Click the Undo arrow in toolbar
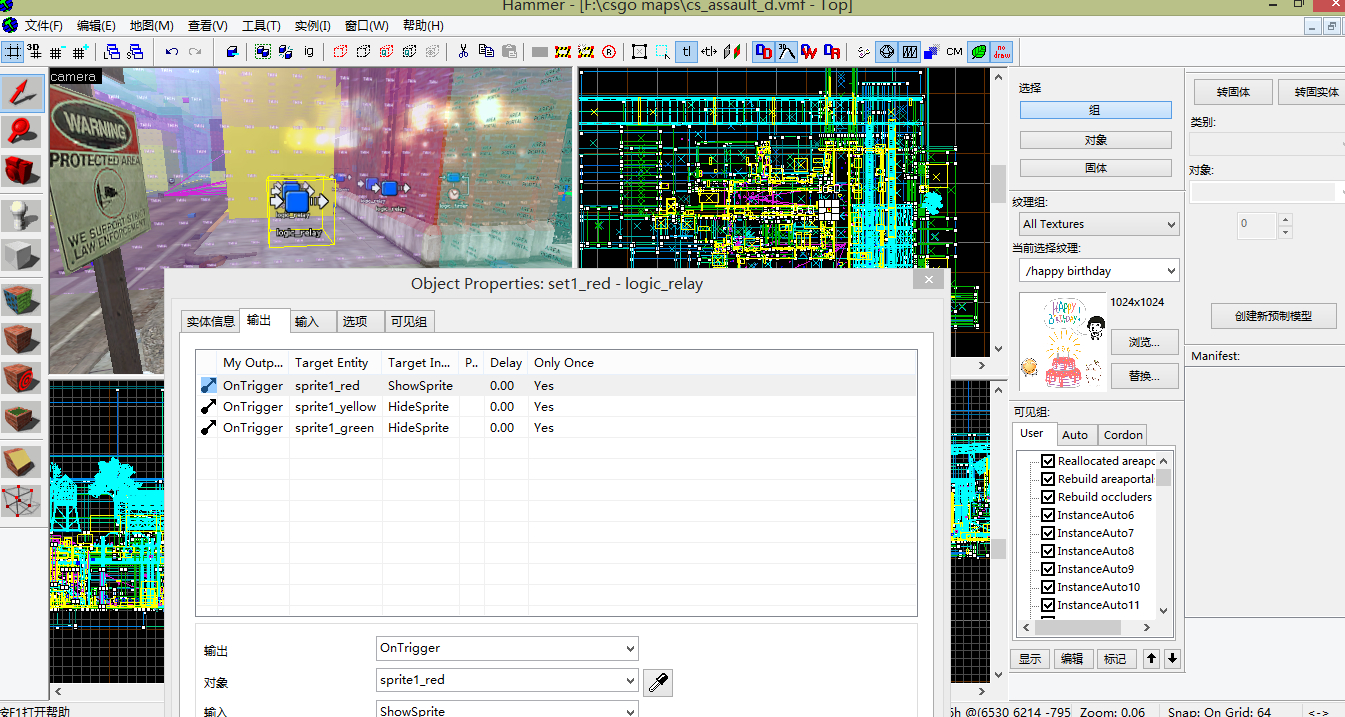The height and width of the screenshot is (717, 1345). tap(172, 51)
